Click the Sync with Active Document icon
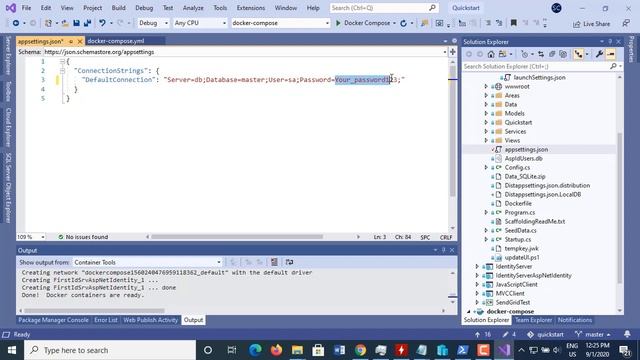Viewport: 640px width, 360px height. pyautogui.click(x=541, y=54)
